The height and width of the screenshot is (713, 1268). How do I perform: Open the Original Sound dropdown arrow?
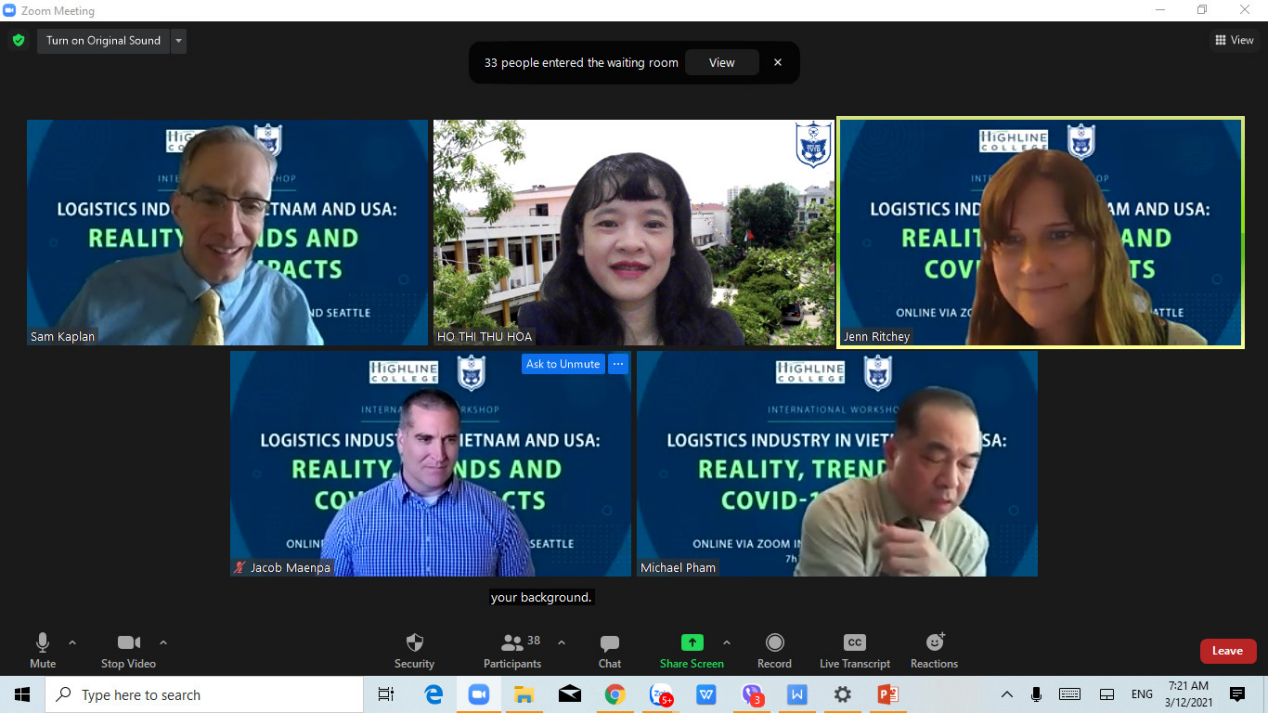point(178,41)
